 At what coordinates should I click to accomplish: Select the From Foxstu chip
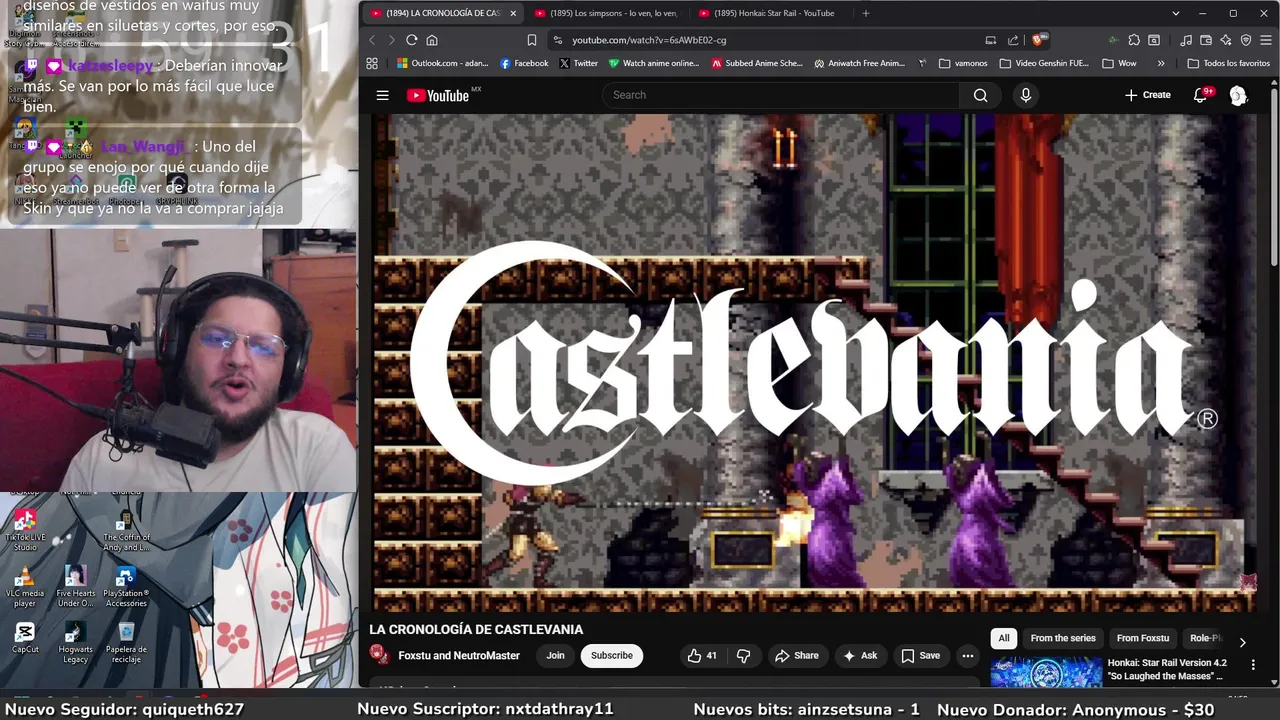point(1142,638)
